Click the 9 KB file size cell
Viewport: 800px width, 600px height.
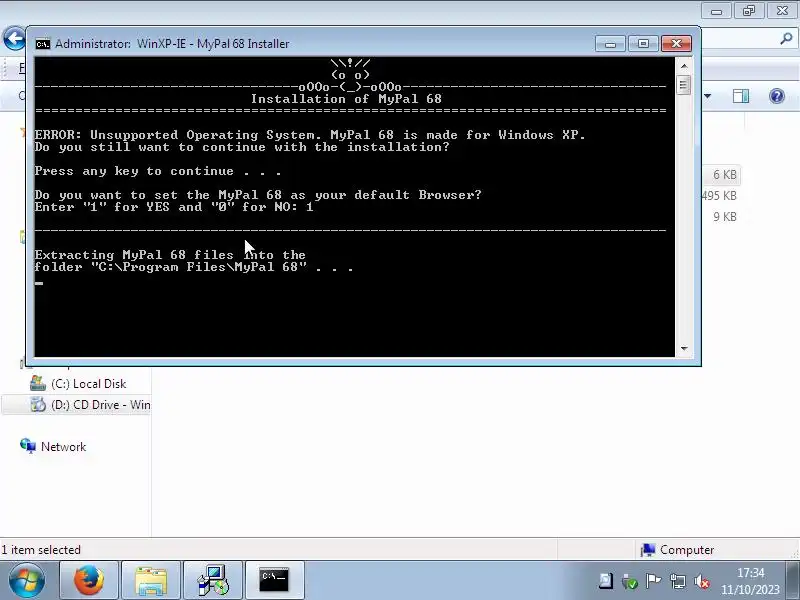coord(725,217)
